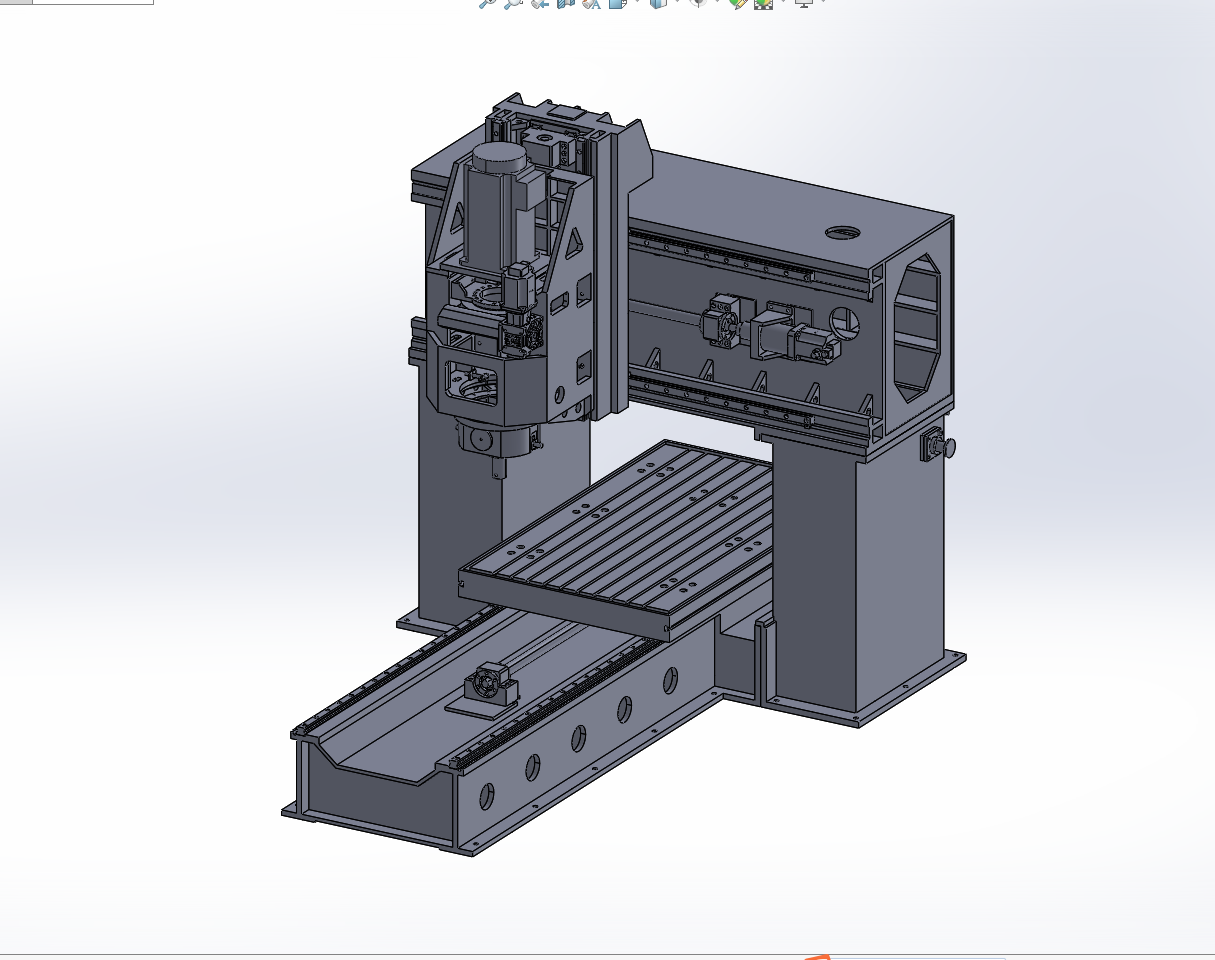The image size is (1215, 960).
Task: Open the View Orientation icon
Action: tap(617, 3)
